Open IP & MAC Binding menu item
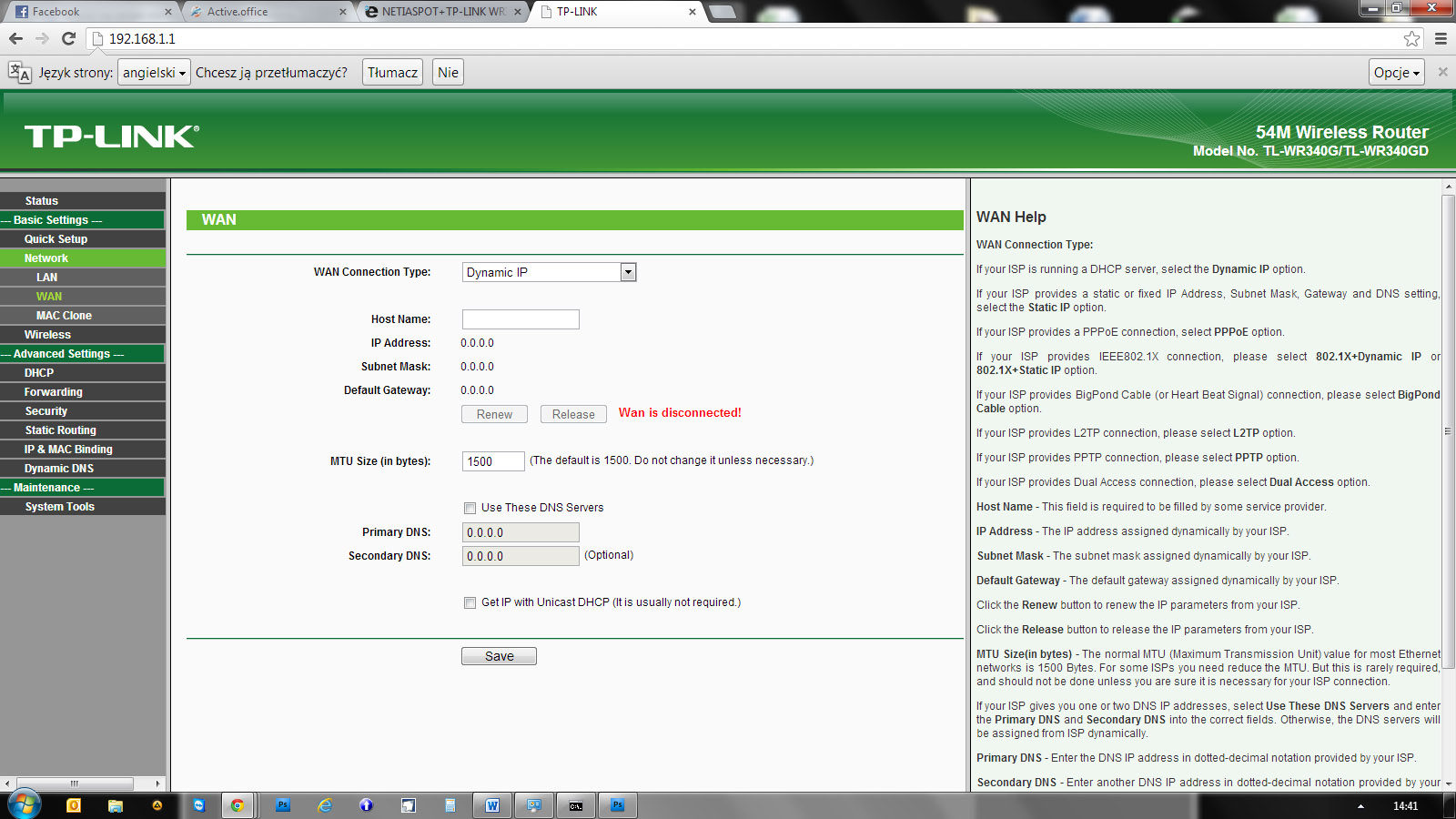 (68, 450)
